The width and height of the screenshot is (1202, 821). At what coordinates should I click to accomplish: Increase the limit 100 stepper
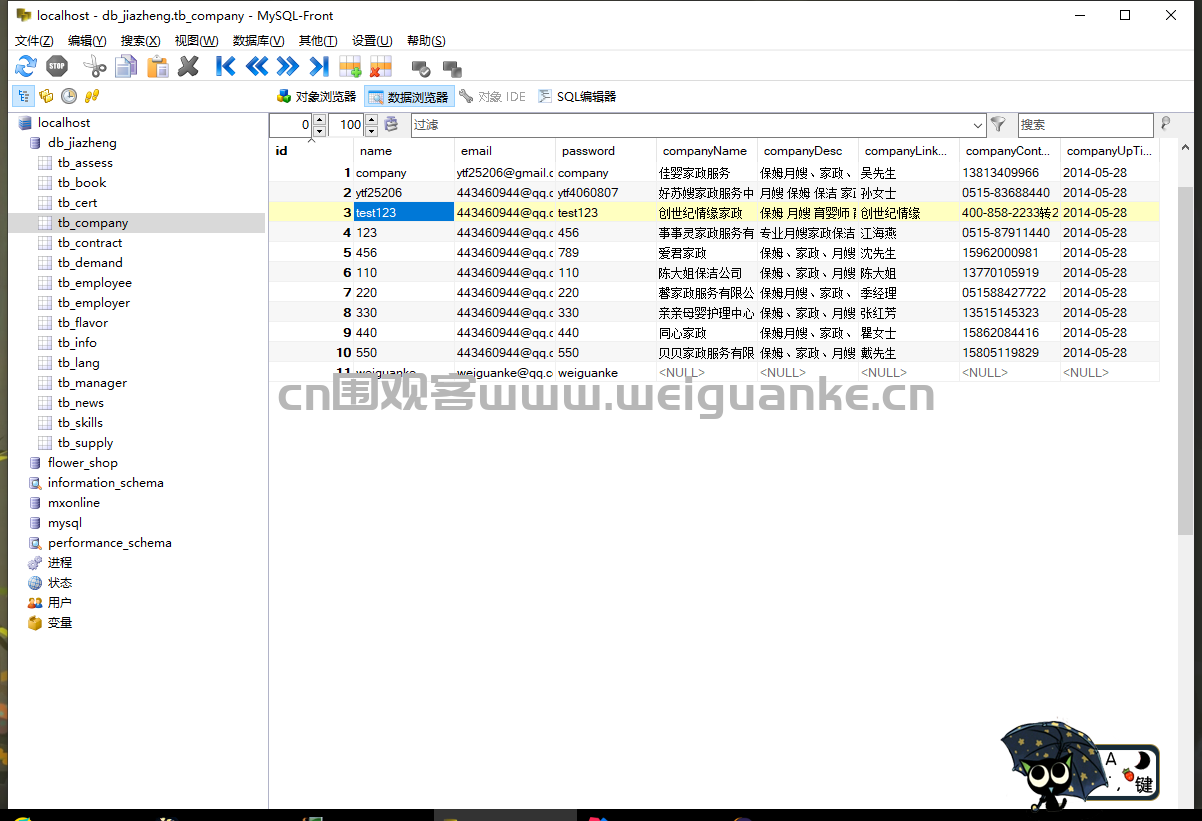[x=371, y=119]
